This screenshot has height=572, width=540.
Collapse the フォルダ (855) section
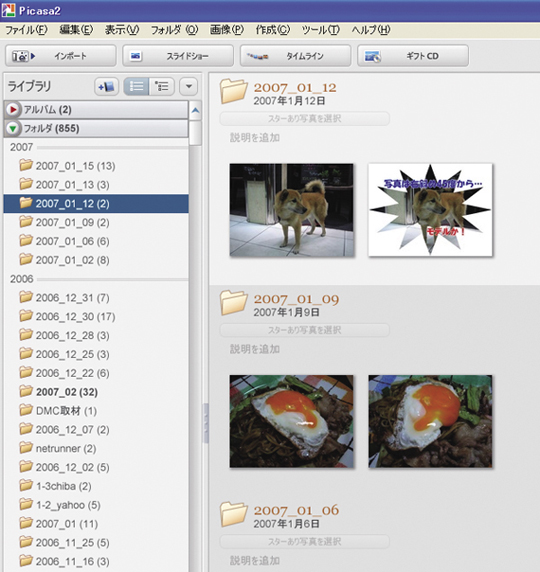[x=13, y=128]
